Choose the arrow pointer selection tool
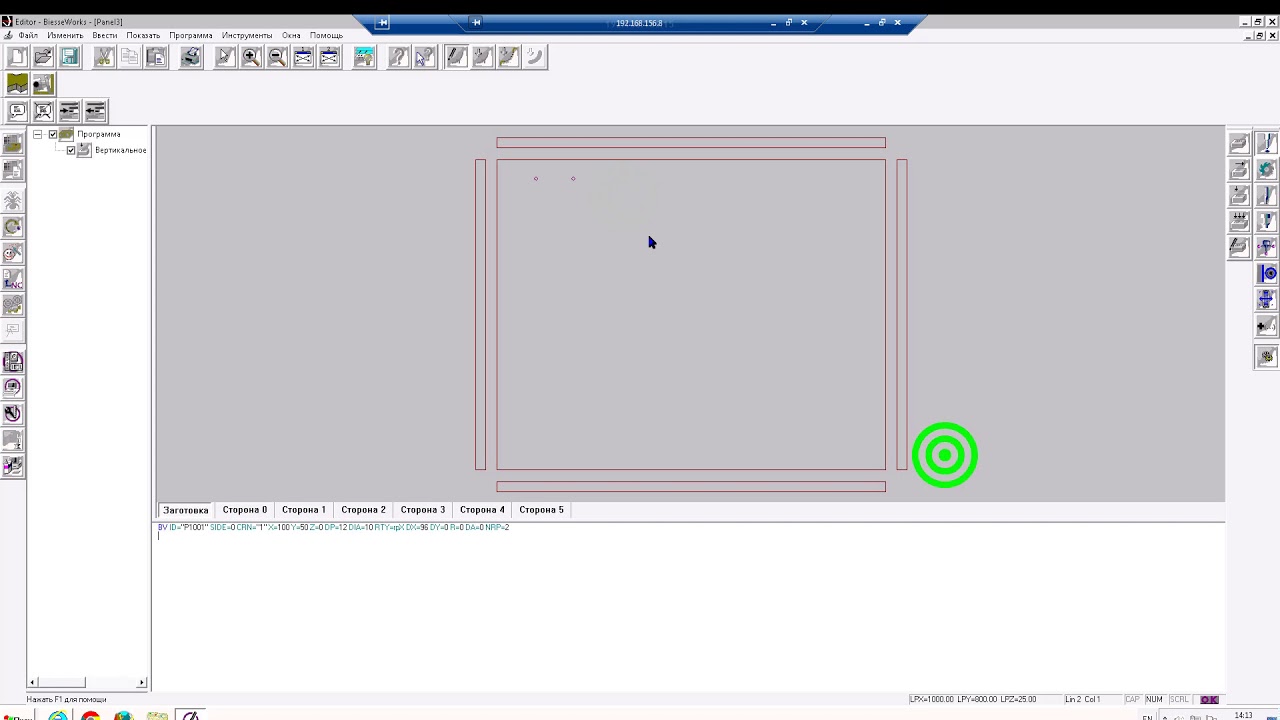 225,57
